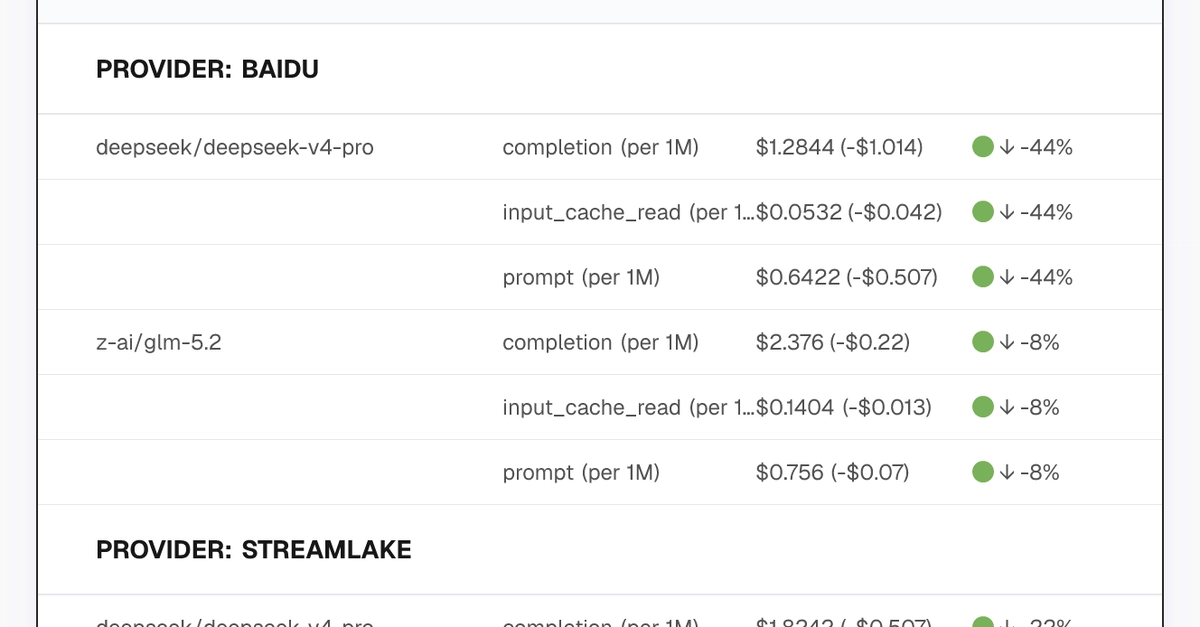The height and width of the screenshot is (627, 1200).
Task: Select the deepseek/deepseek-v4-pro model name under Baidu
Action: pyautogui.click(x=235, y=148)
